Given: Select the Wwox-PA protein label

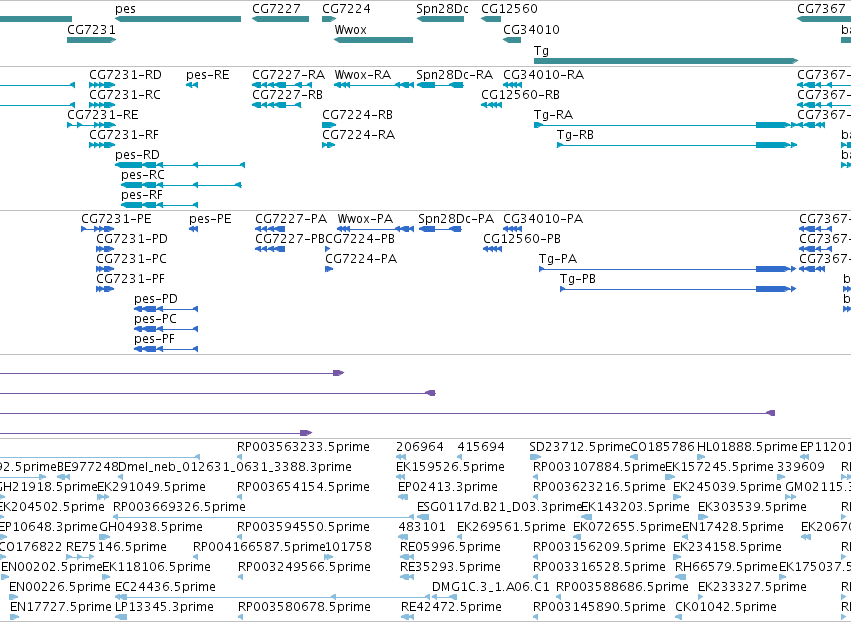Looking at the screenshot, I should point(365,219).
